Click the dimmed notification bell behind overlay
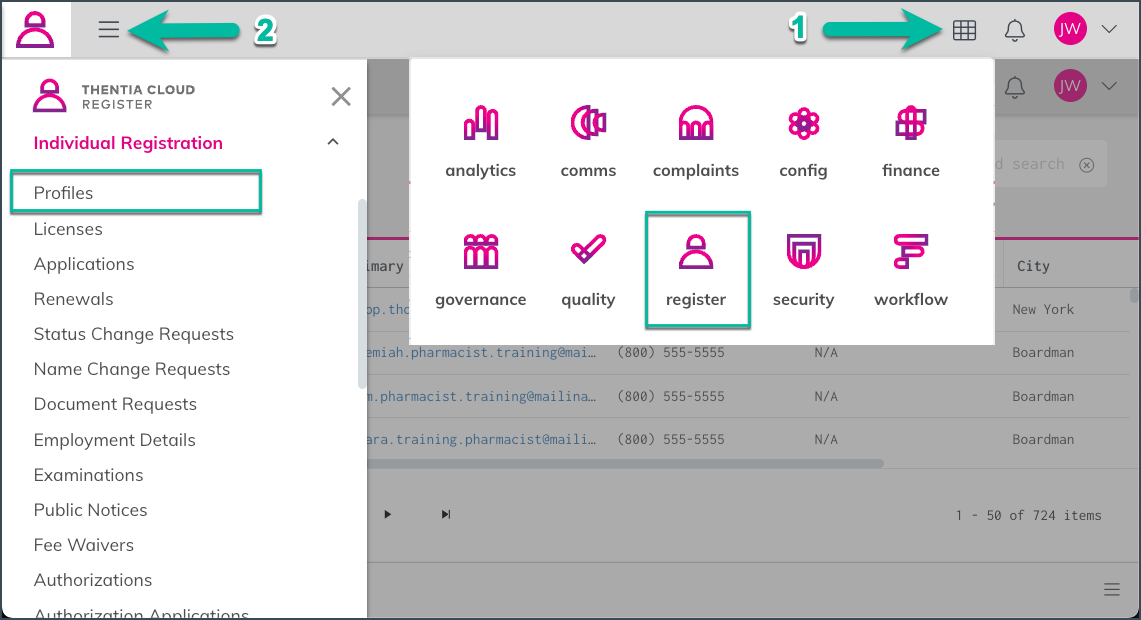The width and height of the screenshot is (1141, 620). (x=1014, y=87)
